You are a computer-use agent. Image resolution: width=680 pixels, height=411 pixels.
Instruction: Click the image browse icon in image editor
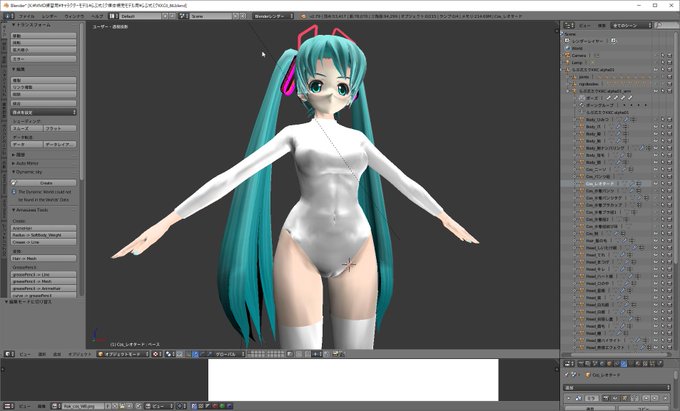(56, 406)
